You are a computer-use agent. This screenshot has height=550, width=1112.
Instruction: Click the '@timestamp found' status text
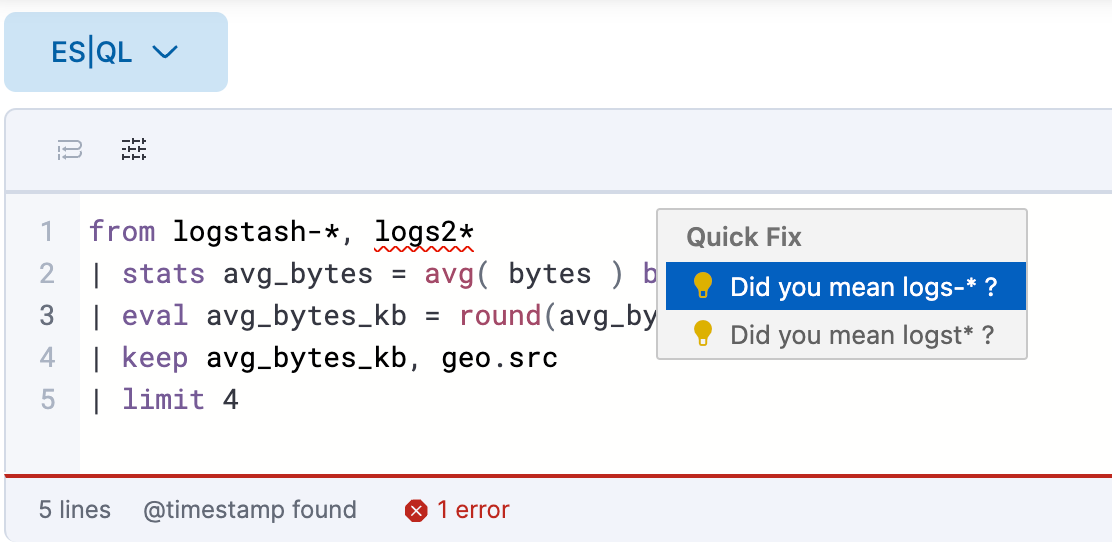point(250,510)
